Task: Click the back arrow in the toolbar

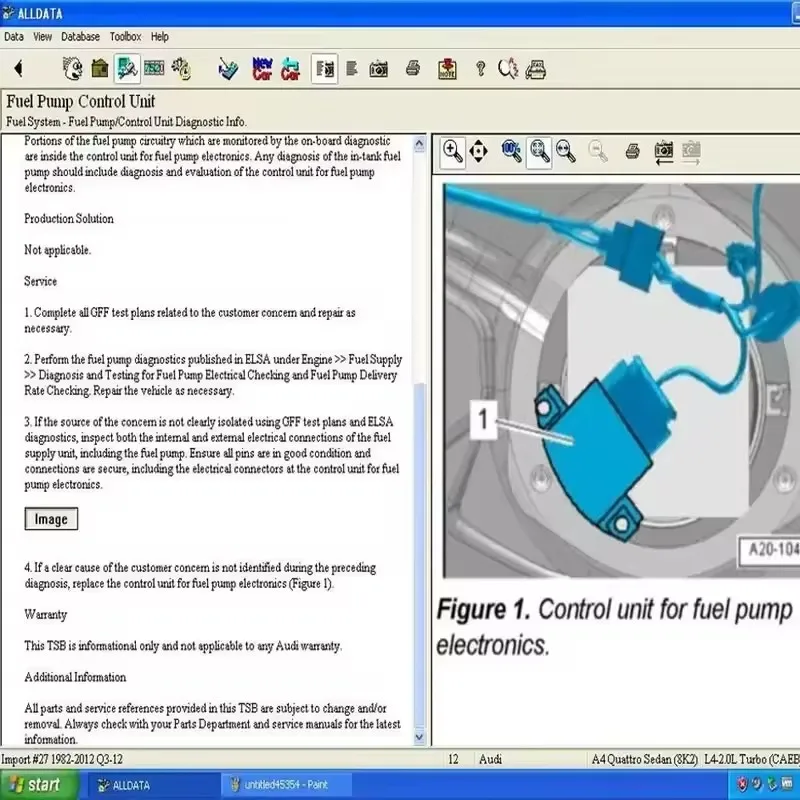Action: pyautogui.click(x=18, y=69)
